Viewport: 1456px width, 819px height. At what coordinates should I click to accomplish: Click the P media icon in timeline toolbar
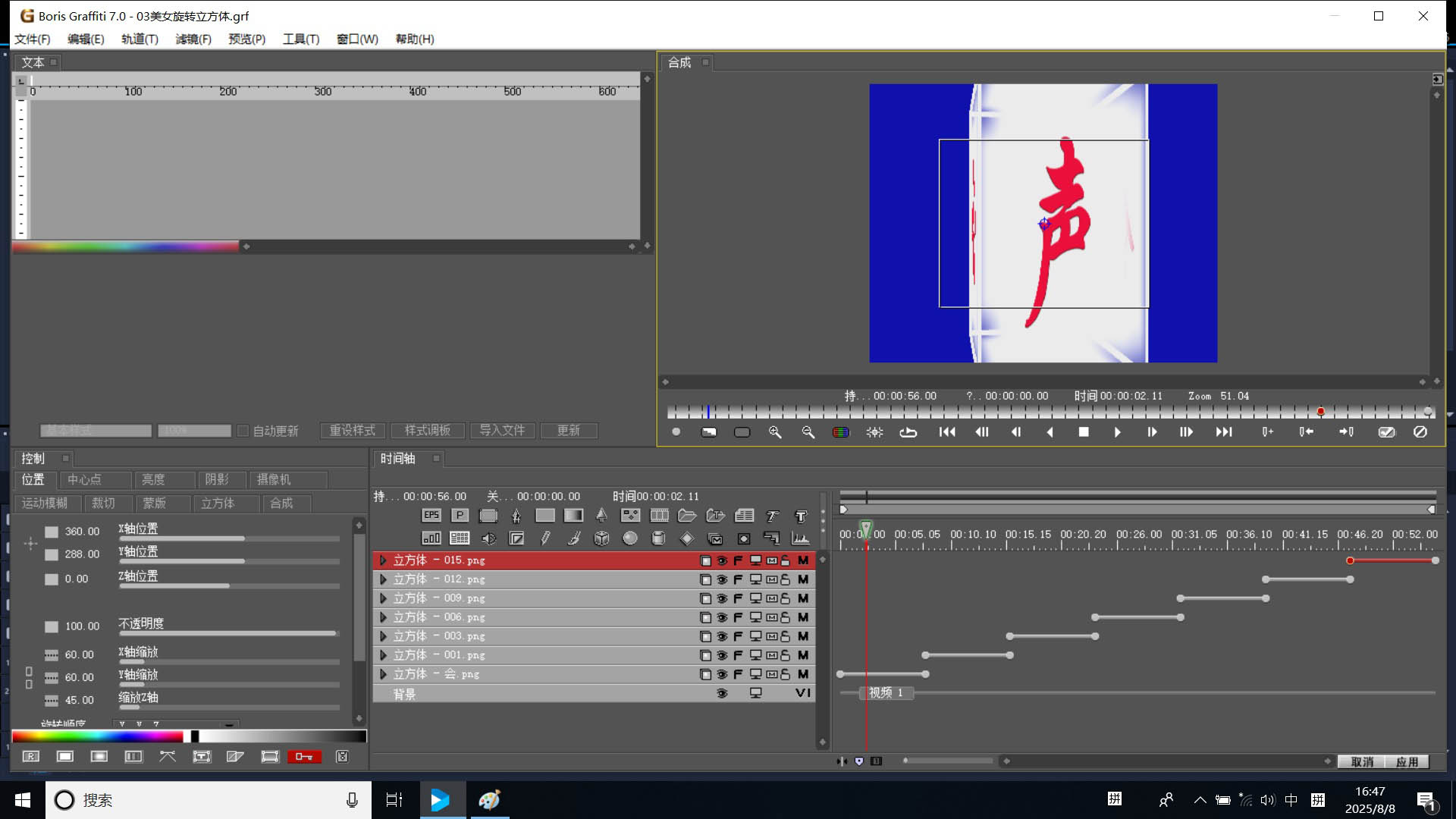point(460,516)
